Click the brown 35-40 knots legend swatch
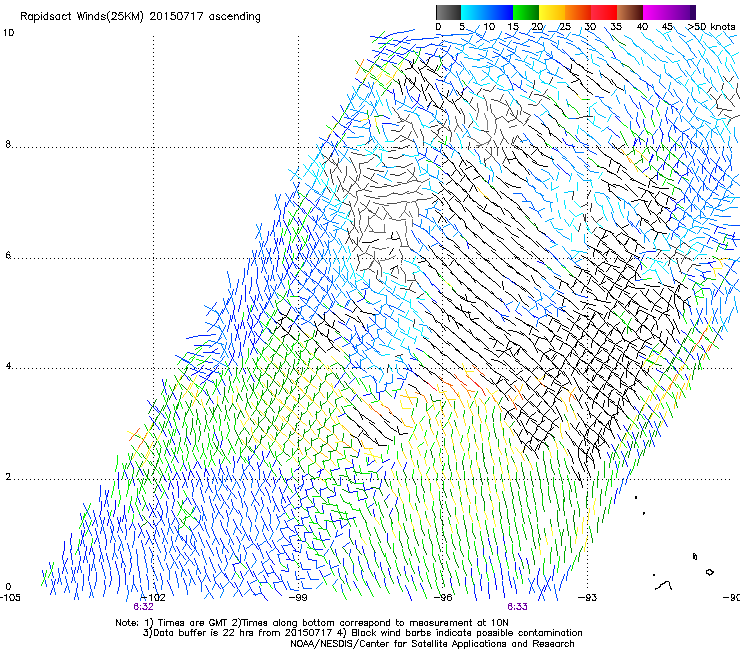 (x=630, y=12)
